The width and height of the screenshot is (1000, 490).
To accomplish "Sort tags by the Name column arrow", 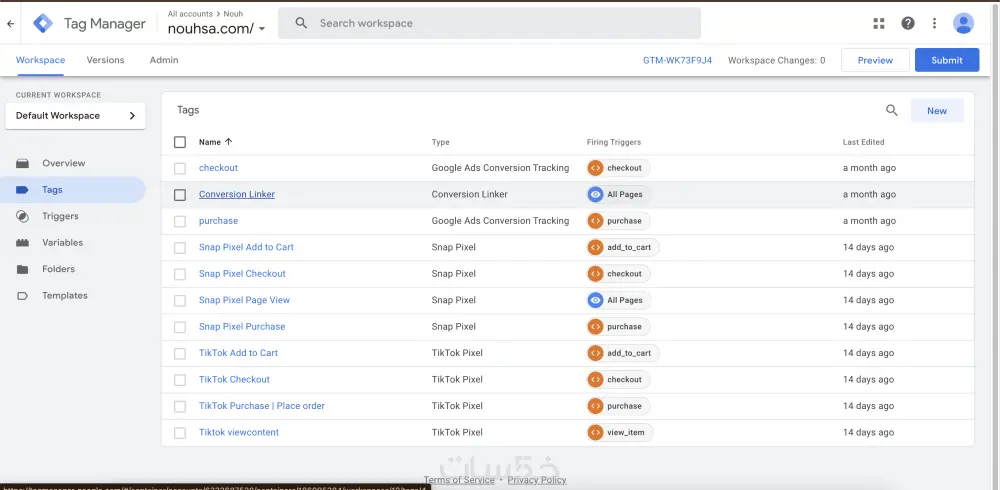I will [x=228, y=142].
